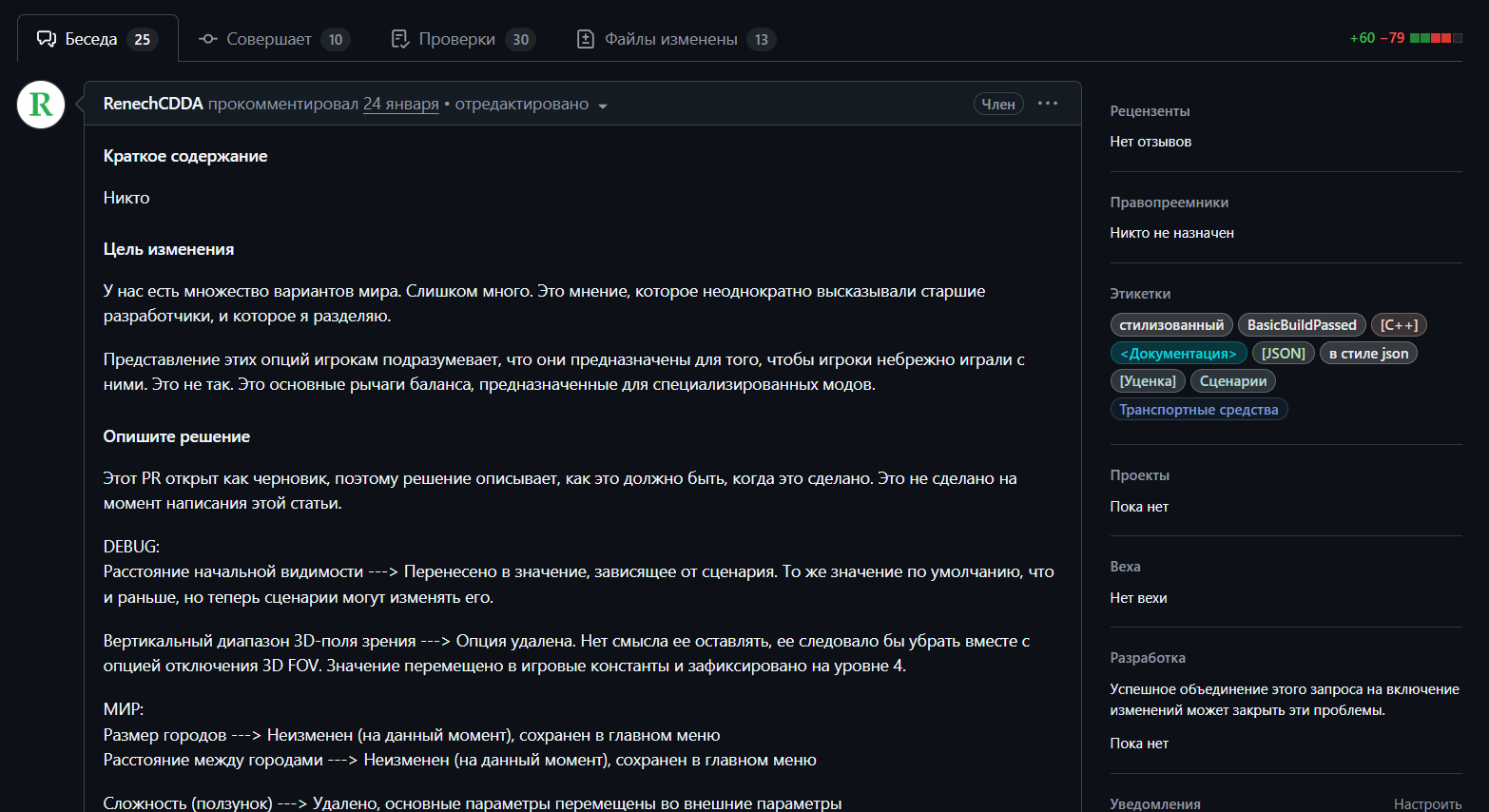The height and width of the screenshot is (812, 1489).
Task: Open the three-dots comment options menu
Action: coord(1048,104)
